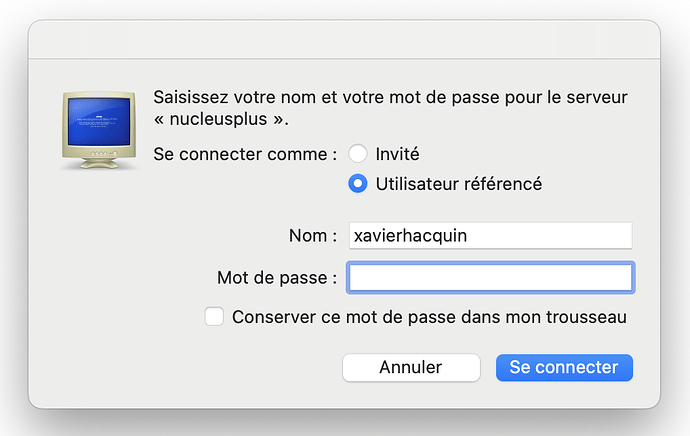Click the nucleusplus server prompt text
The image size is (690, 436).
tap(390, 108)
